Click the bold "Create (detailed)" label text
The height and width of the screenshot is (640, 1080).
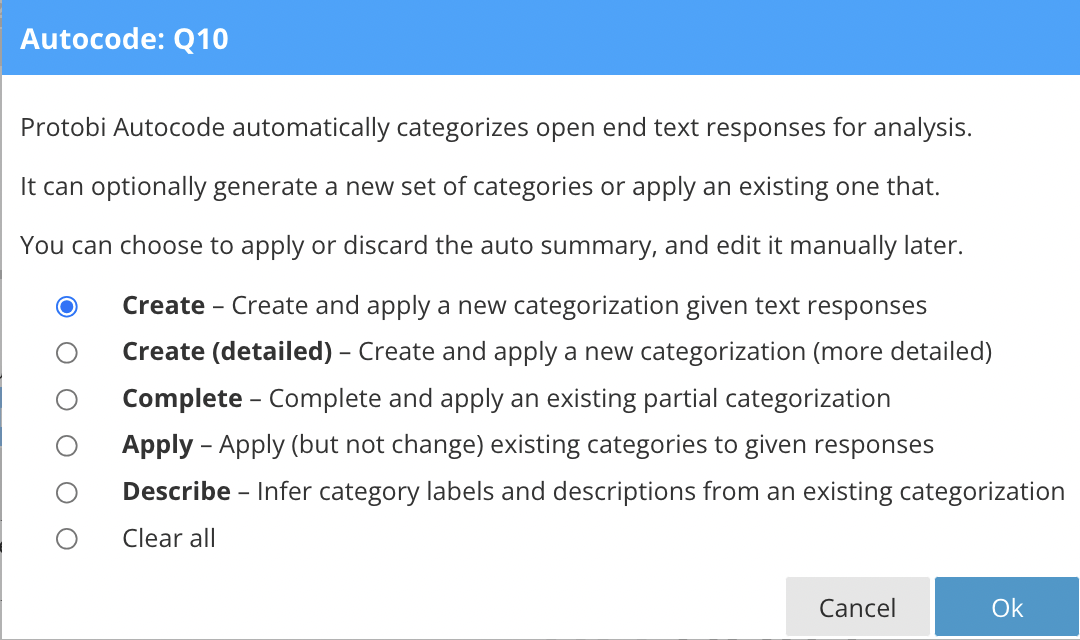(x=227, y=352)
